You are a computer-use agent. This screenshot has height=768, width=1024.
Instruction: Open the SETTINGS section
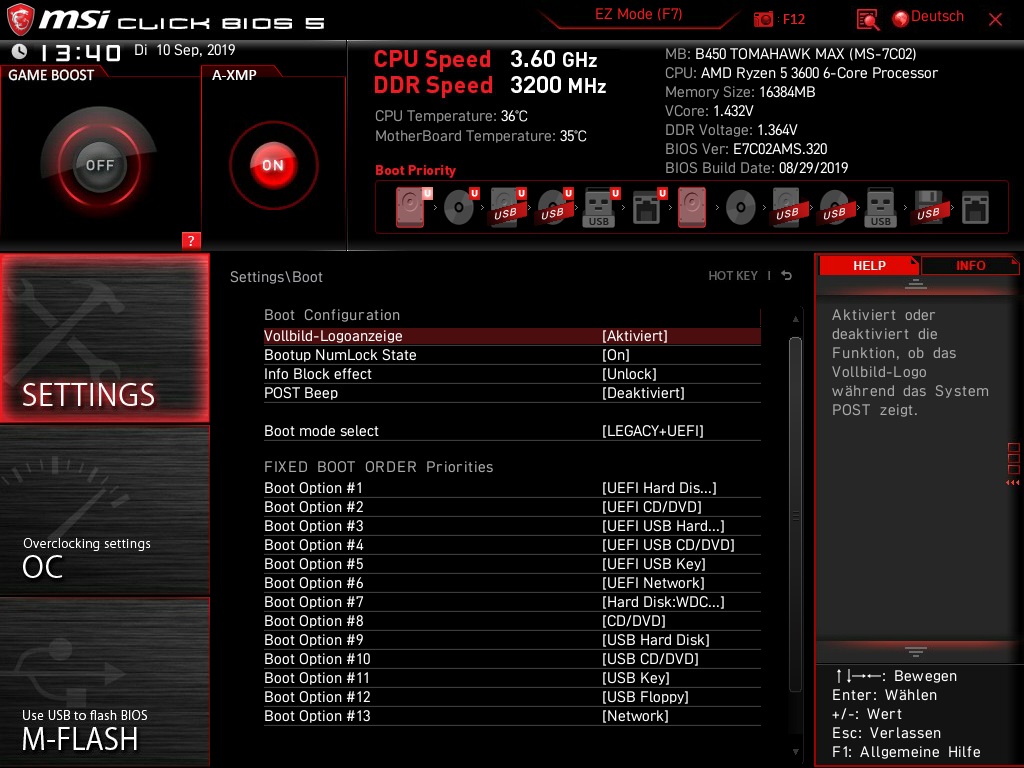(x=104, y=338)
